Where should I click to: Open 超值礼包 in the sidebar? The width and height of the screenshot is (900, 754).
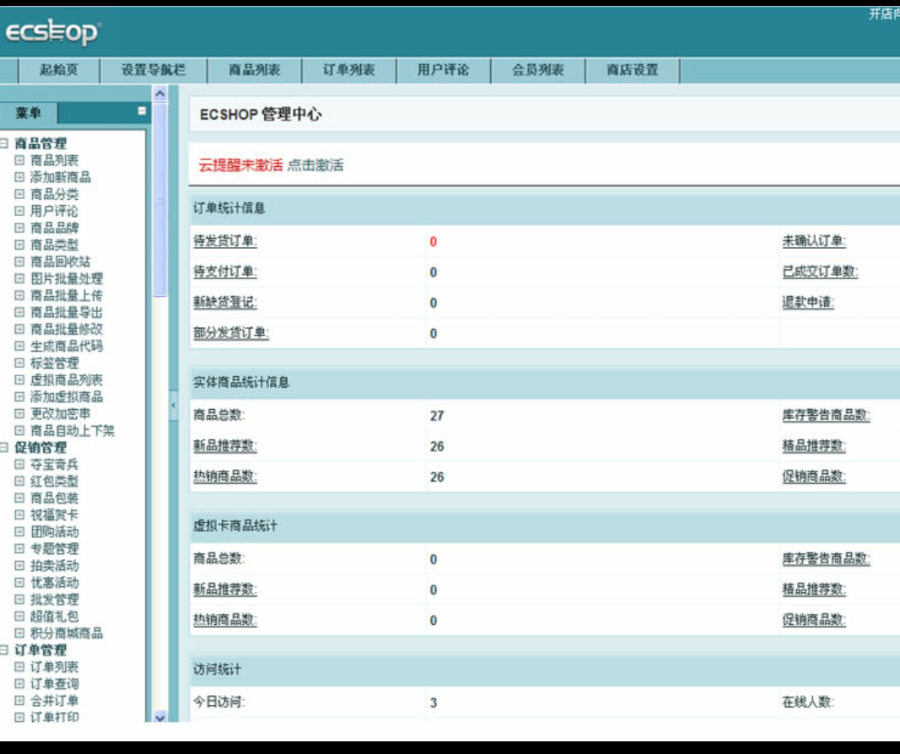(x=54, y=616)
